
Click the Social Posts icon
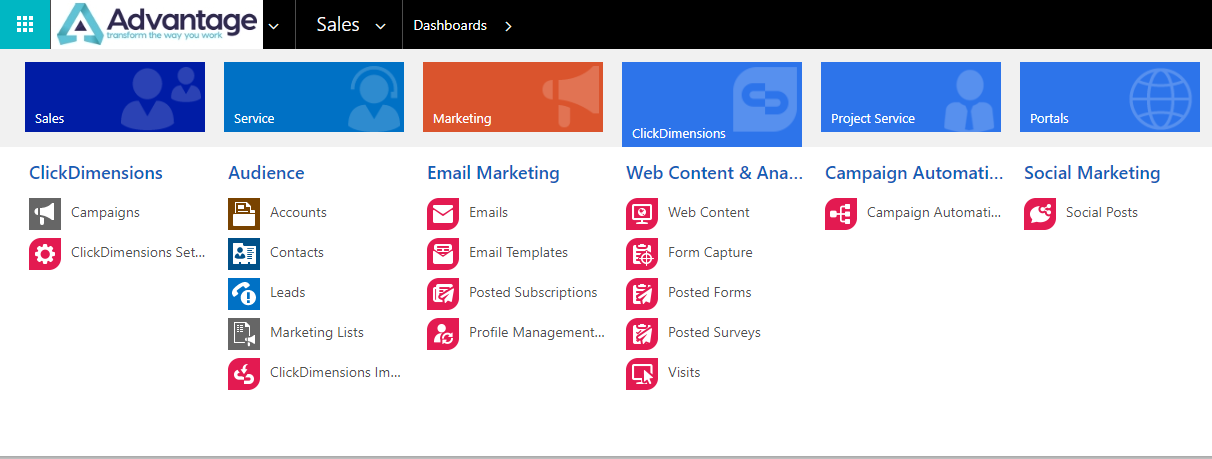(1040, 214)
